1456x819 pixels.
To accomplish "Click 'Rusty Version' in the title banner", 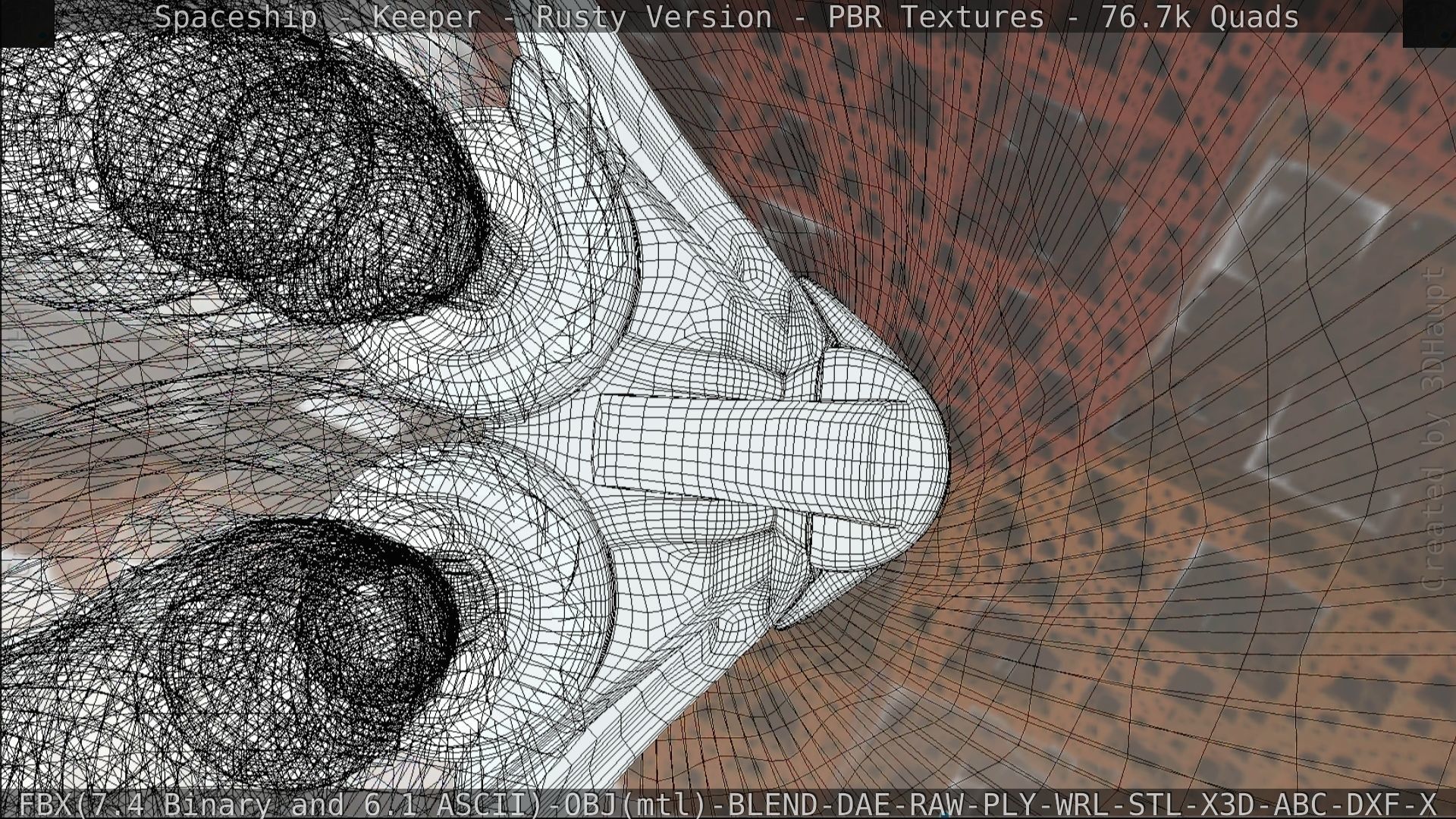I will click(654, 17).
